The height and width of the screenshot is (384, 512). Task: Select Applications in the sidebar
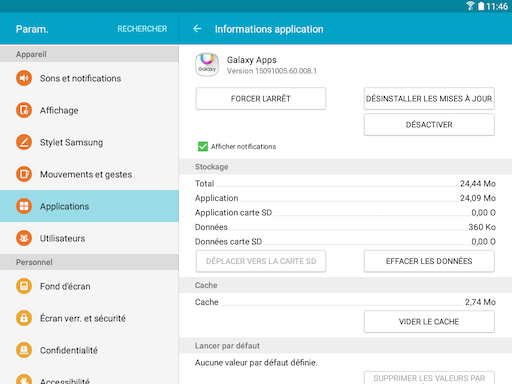point(89,206)
